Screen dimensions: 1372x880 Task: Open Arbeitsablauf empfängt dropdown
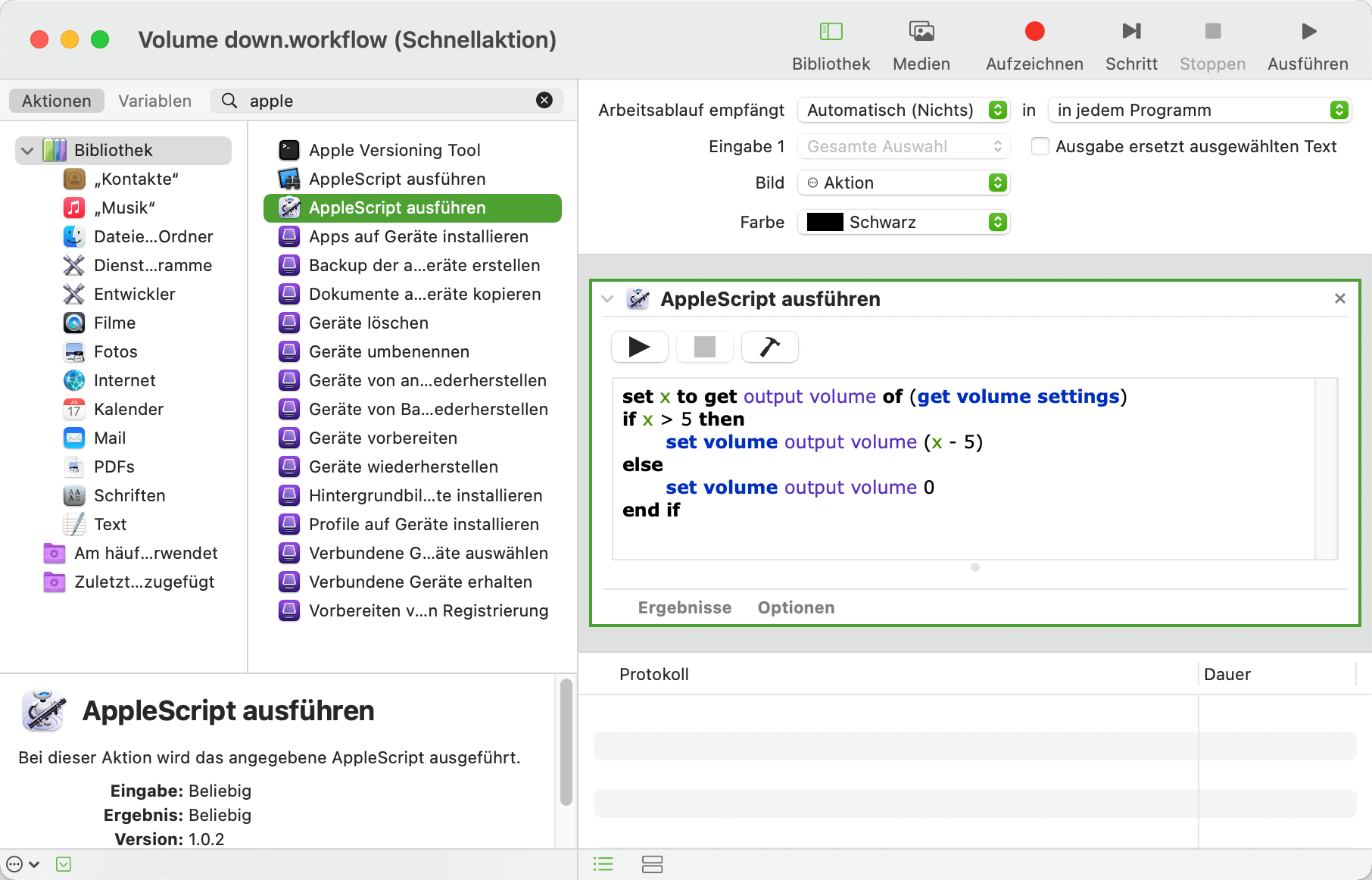(903, 111)
